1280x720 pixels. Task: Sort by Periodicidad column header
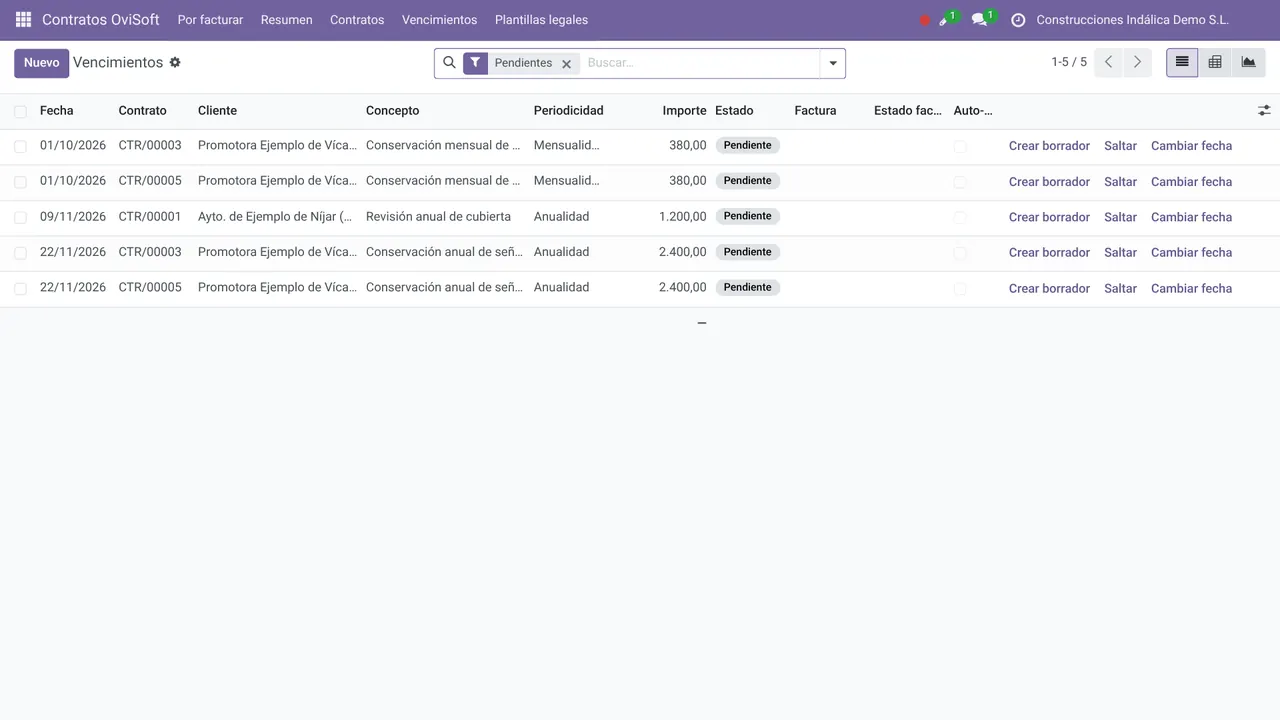tap(568, 110)
